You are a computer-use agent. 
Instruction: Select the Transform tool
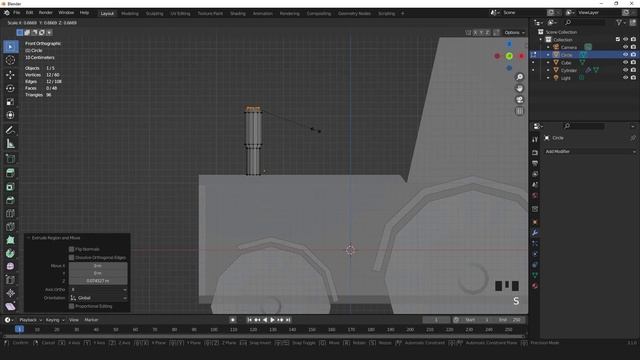pyautogui.click(x=10, y=116)
